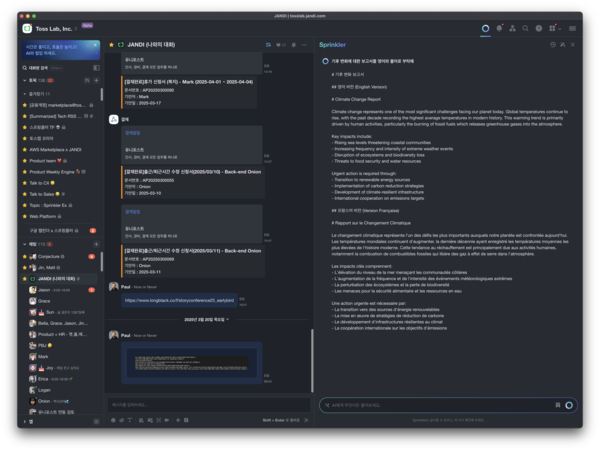Click the send message arrow in chat
Screen dimensions: 600x451
tap(306, 420)
